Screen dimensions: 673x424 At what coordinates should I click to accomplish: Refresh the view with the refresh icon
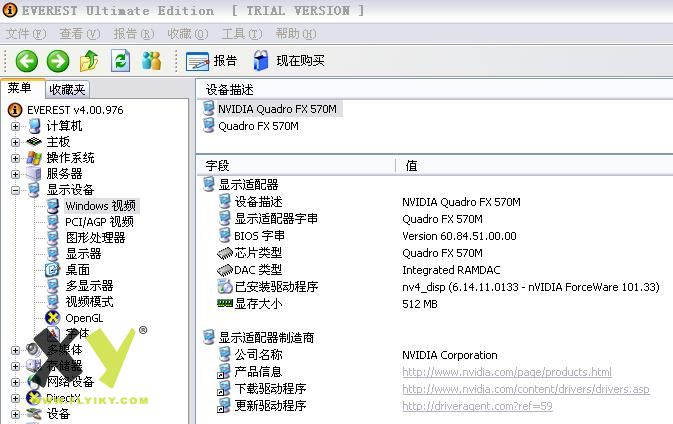pyautogui.click(x=121, y=61)
